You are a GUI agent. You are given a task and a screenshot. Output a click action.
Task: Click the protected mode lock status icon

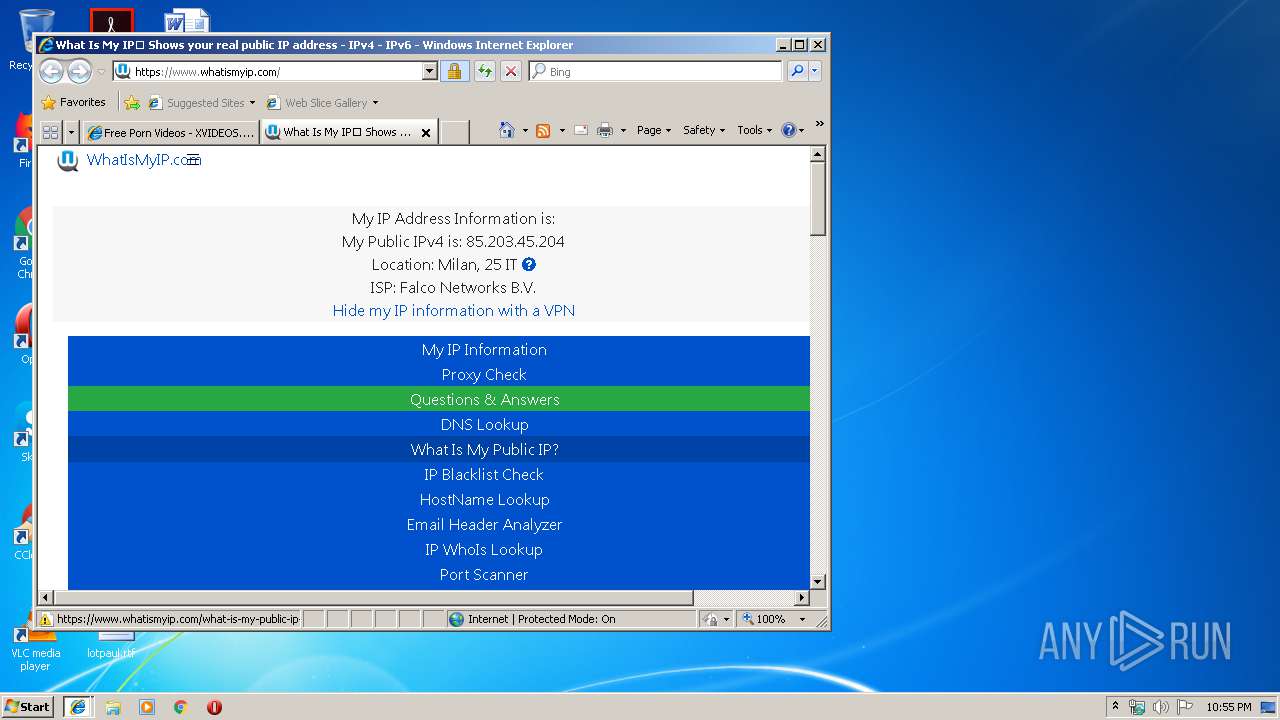click(710, 619)
